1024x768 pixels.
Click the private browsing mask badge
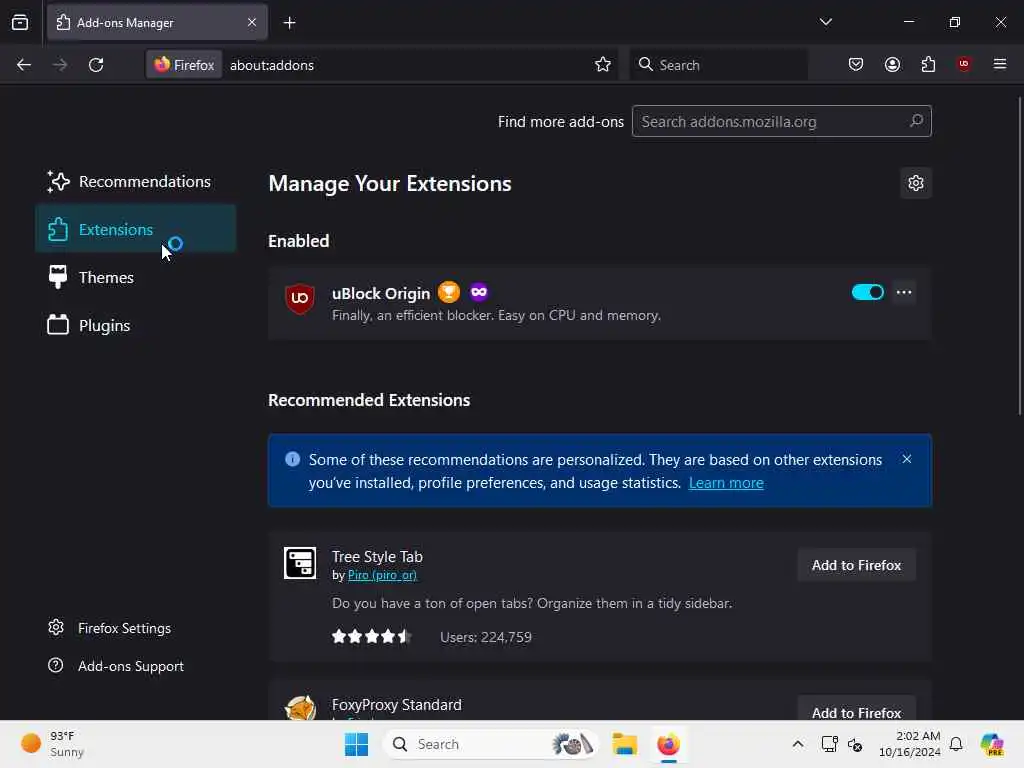click(479, 292)
